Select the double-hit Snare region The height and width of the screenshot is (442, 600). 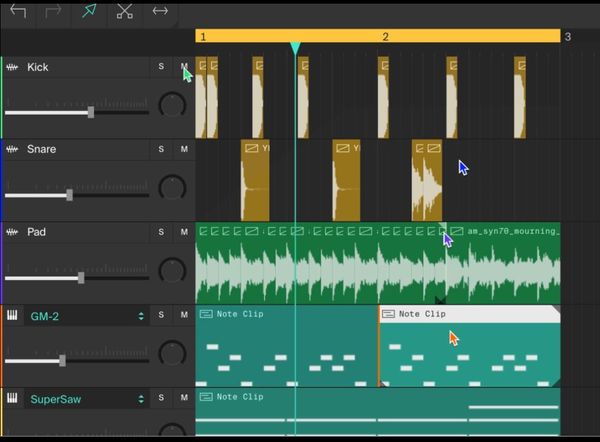427,180
